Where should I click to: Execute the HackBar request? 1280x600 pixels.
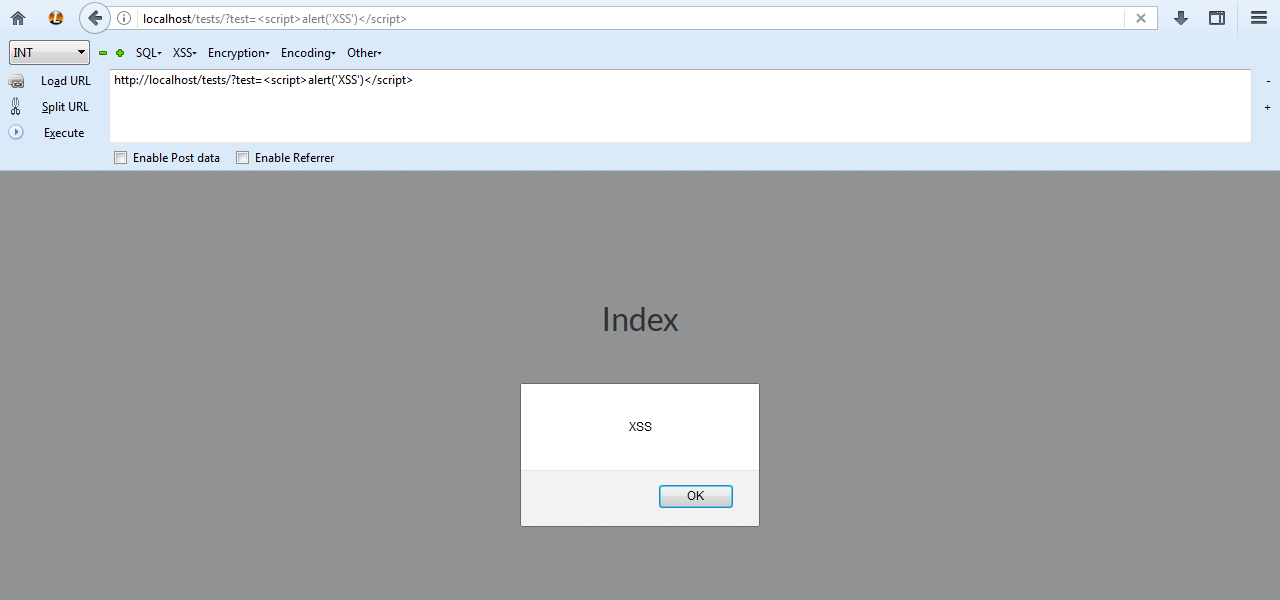63,133
